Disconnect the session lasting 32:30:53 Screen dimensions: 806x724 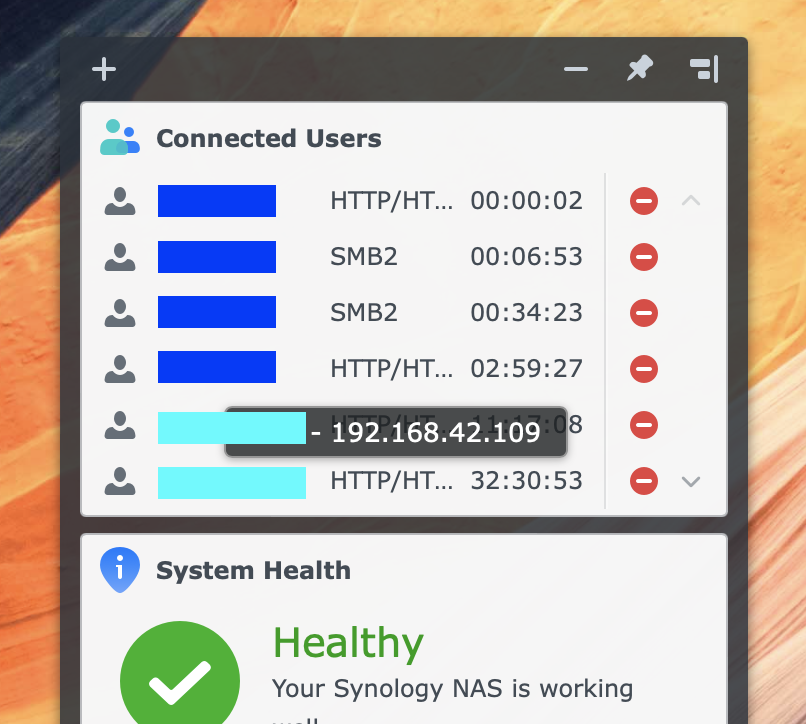pos(643,481)
